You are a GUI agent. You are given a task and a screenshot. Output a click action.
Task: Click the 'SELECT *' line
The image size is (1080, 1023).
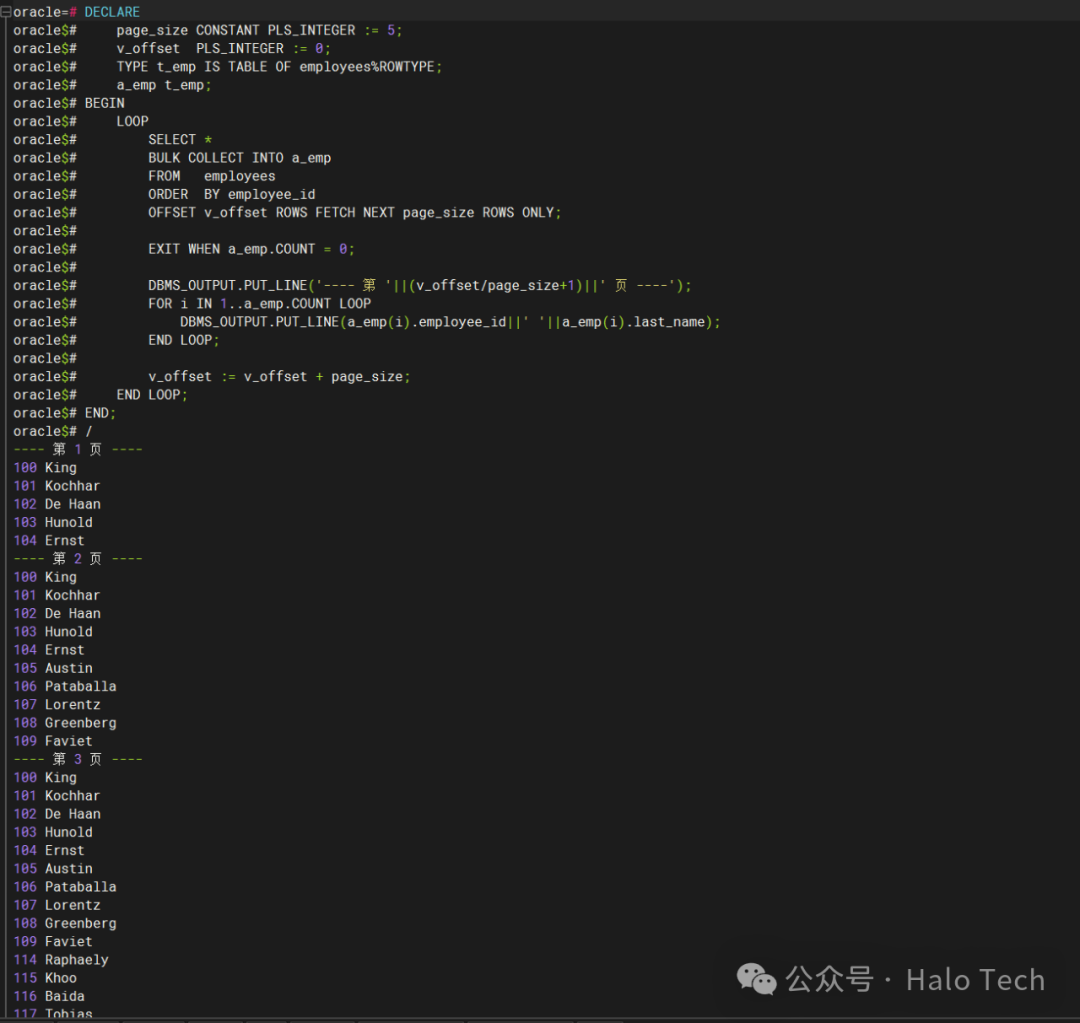pos(180,140)
